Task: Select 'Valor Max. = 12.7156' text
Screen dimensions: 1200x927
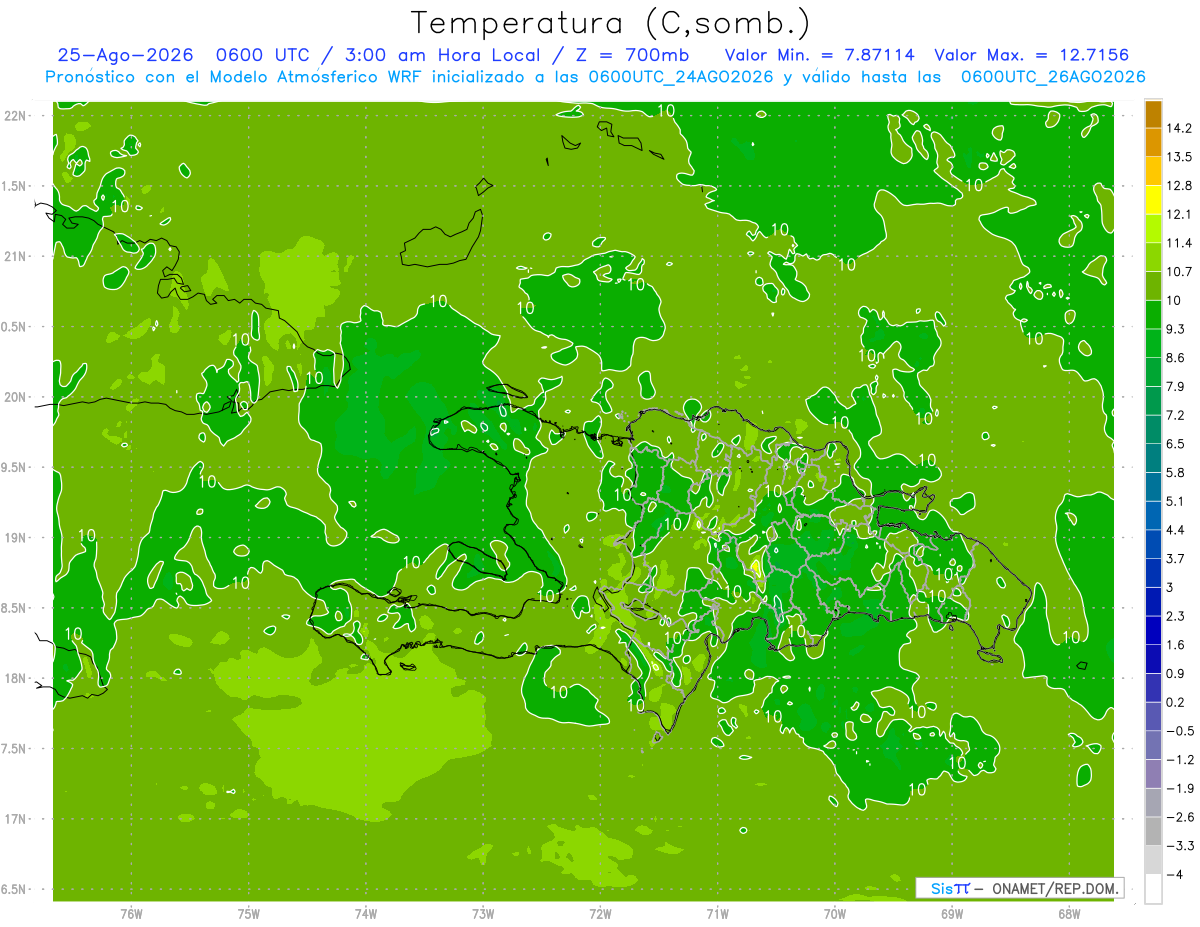Action: click(1031, 56)
